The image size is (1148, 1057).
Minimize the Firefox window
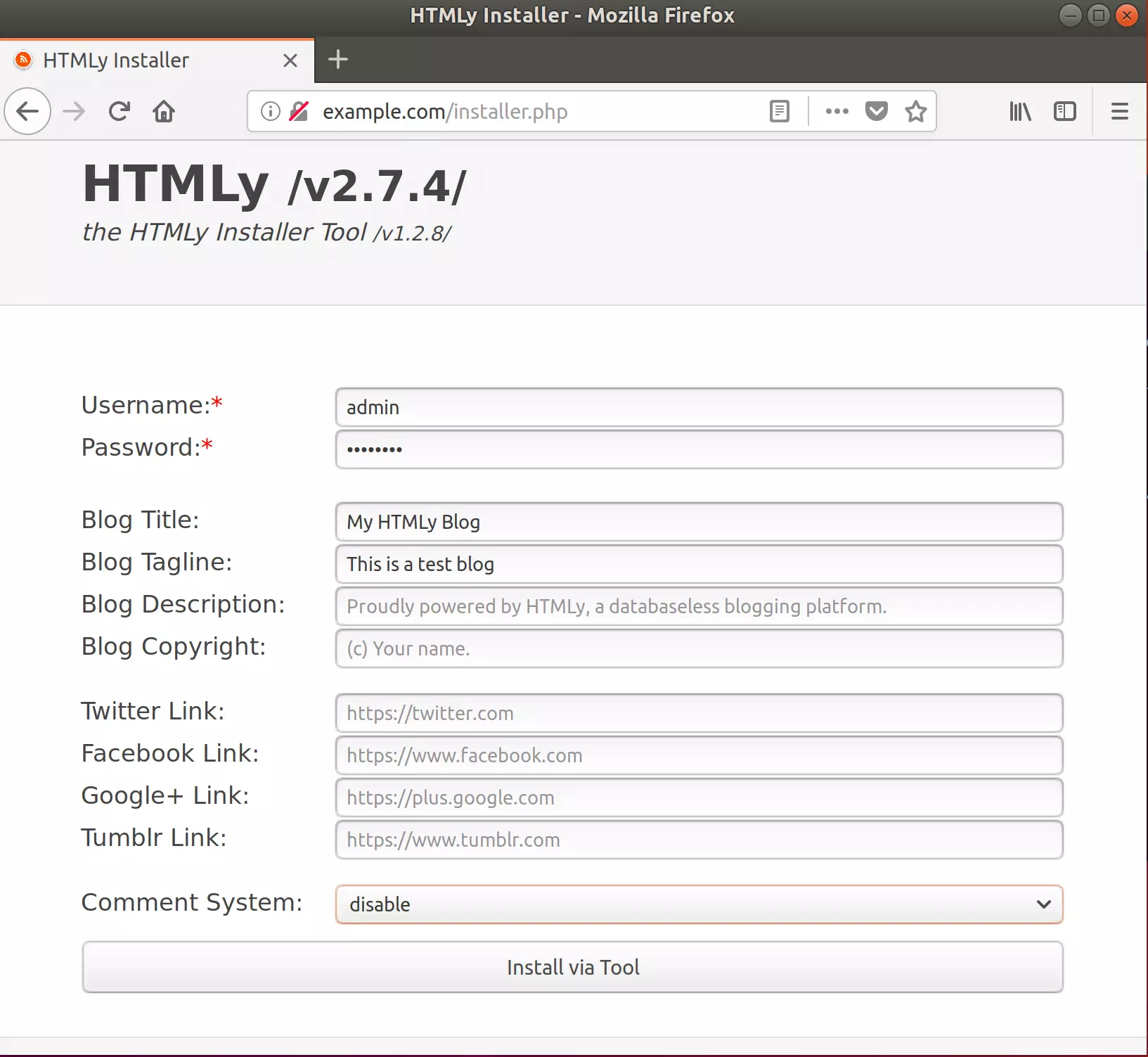pyautogui.click(x=1070, y=15)
